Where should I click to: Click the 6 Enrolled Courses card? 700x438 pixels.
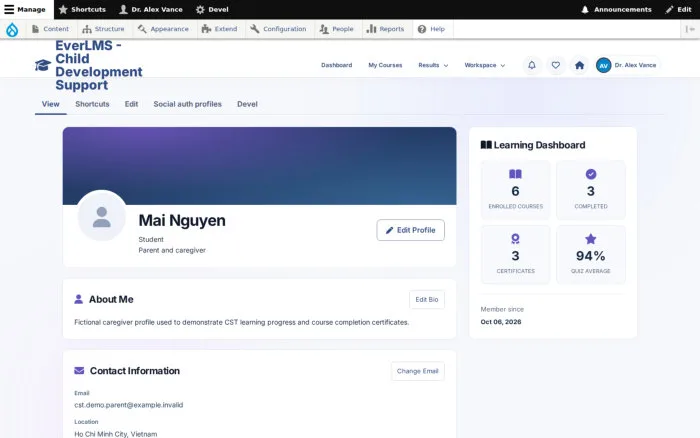(x=515, y=190)
